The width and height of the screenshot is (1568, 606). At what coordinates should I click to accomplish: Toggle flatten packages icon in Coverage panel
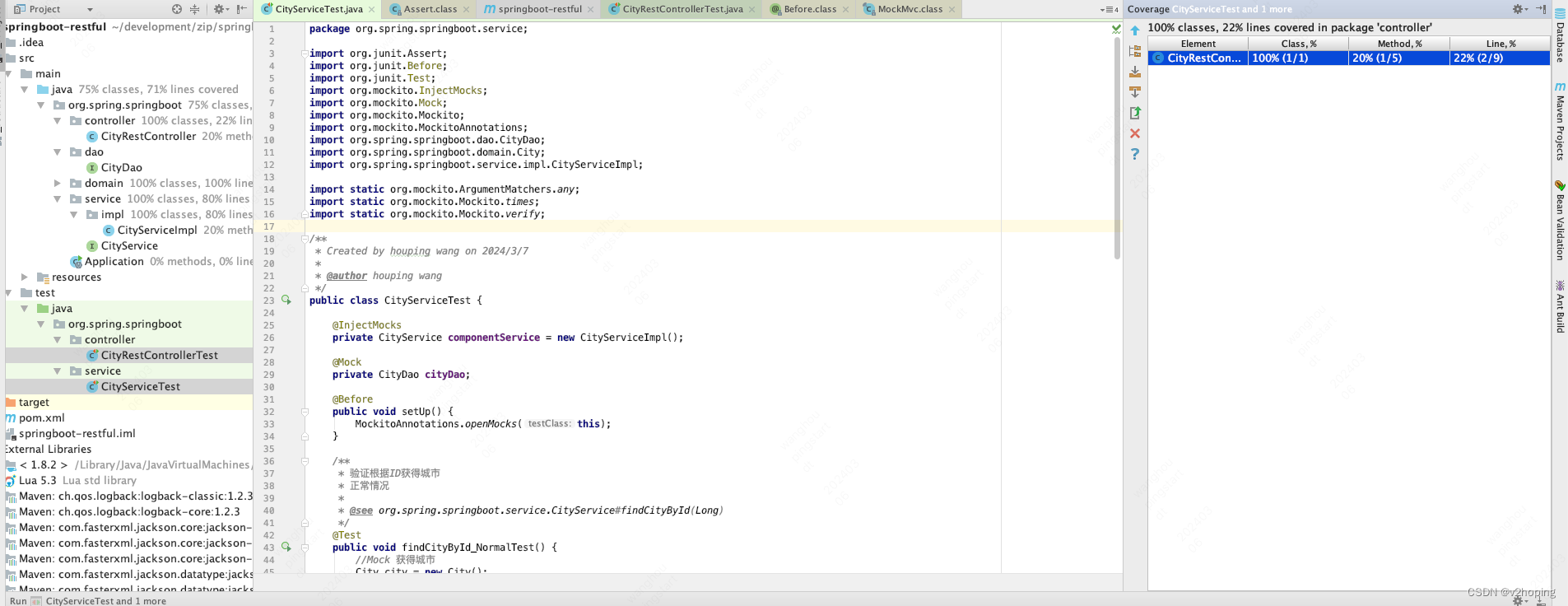[1135, 51]
